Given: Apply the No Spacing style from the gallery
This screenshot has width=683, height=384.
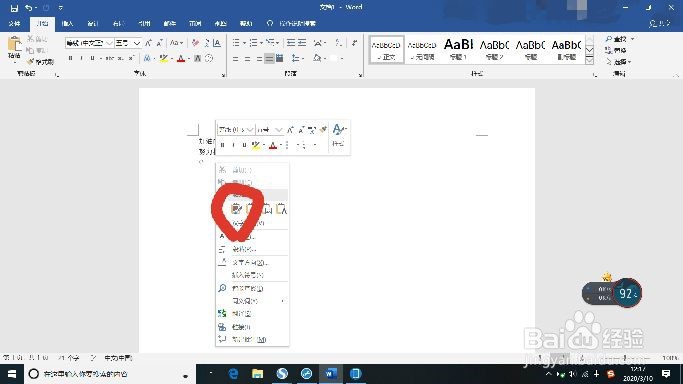Looking at the screenshot, I should pos(422,50).
